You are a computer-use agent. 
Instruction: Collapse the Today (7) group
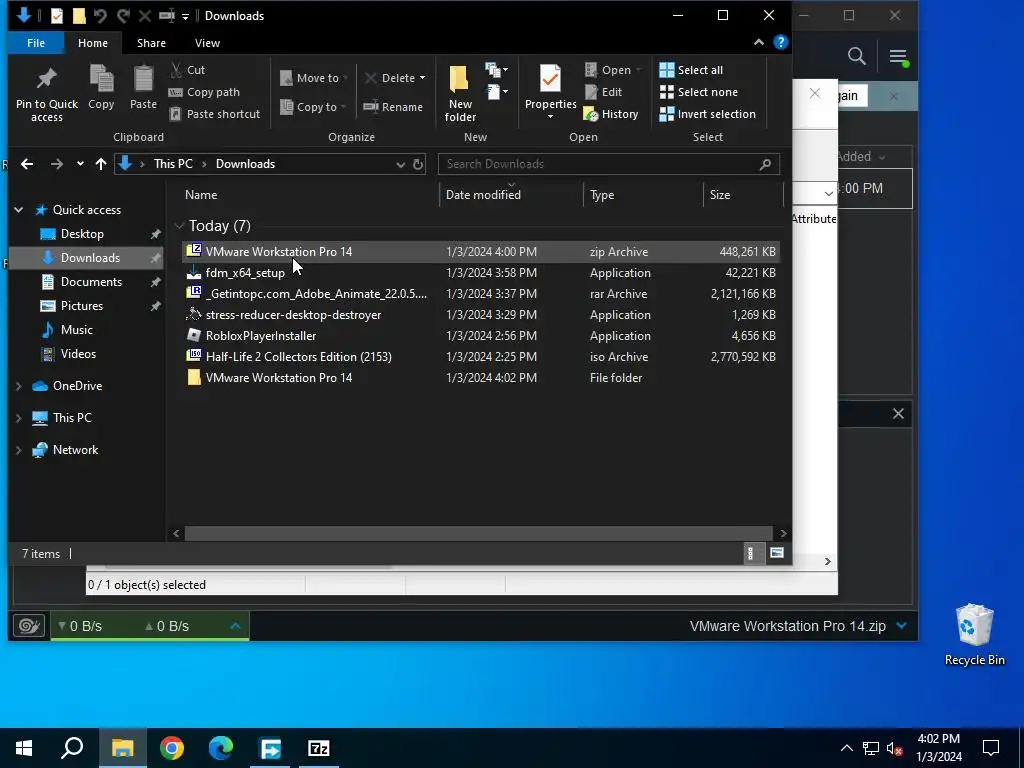[x=179, y=226]
